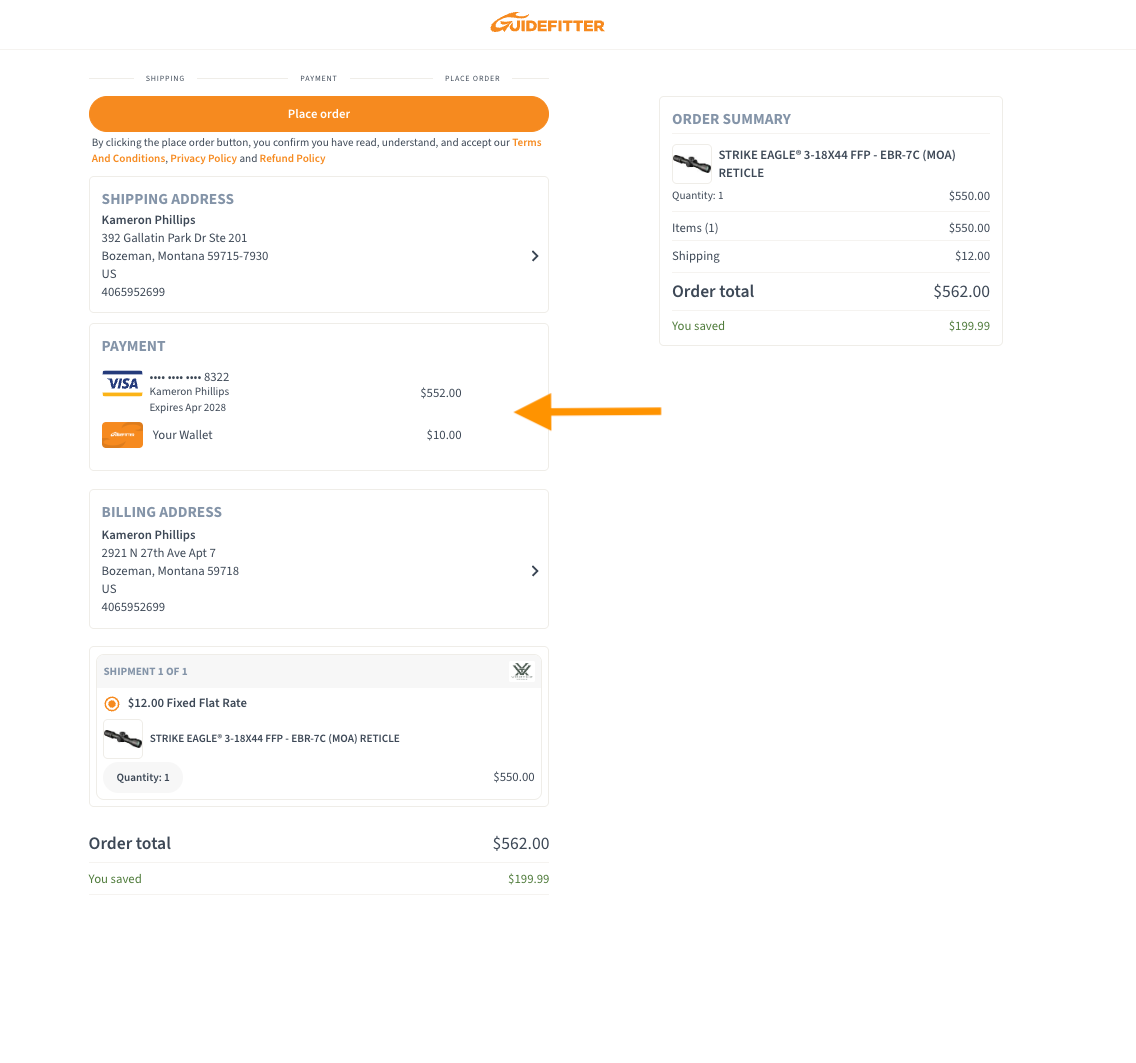
Task: Click the Quantity: 1 pill in shipment
Action: (x=143, y=778)
